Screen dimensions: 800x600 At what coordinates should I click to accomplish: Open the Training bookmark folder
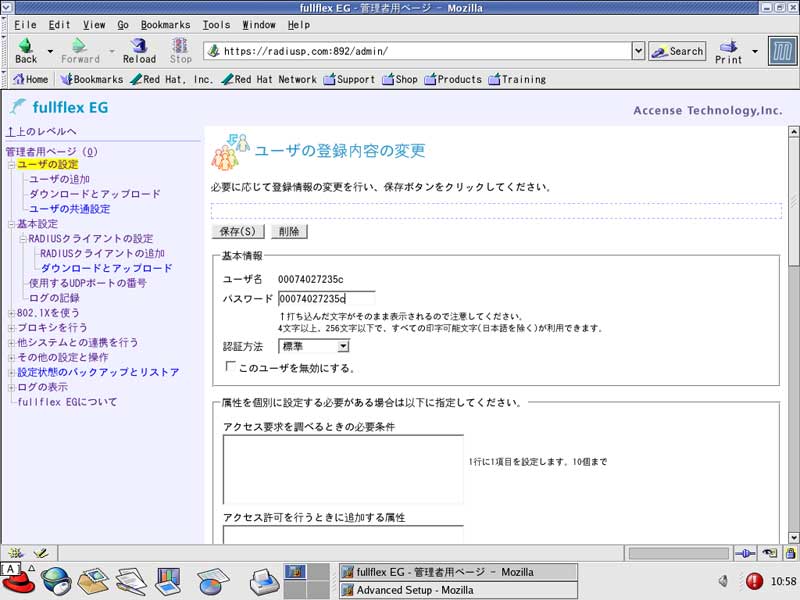pyautogui.click(x=517, y=79)
